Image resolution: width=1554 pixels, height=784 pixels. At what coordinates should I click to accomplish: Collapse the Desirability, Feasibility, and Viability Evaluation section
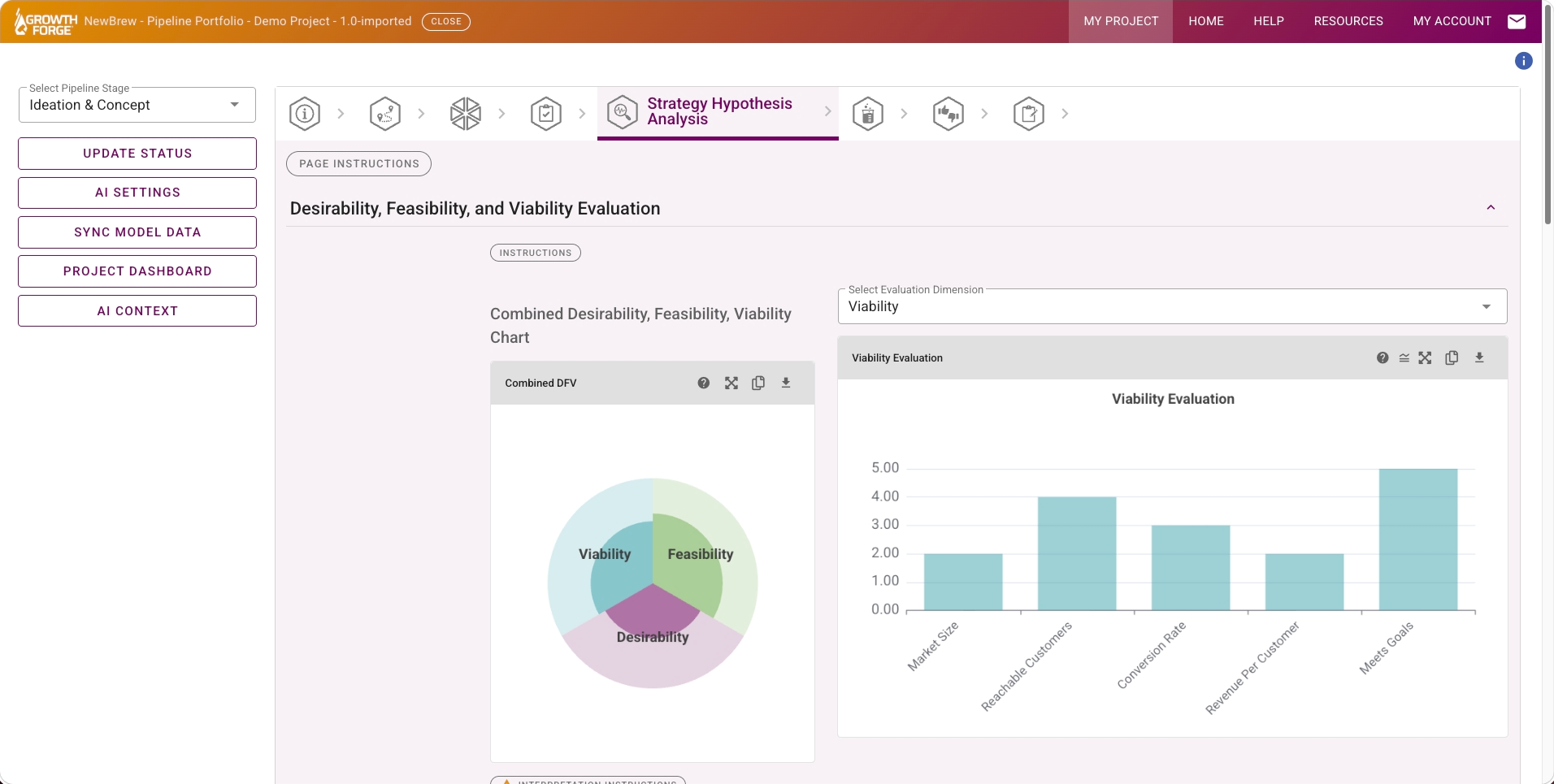coord(1491,208)
